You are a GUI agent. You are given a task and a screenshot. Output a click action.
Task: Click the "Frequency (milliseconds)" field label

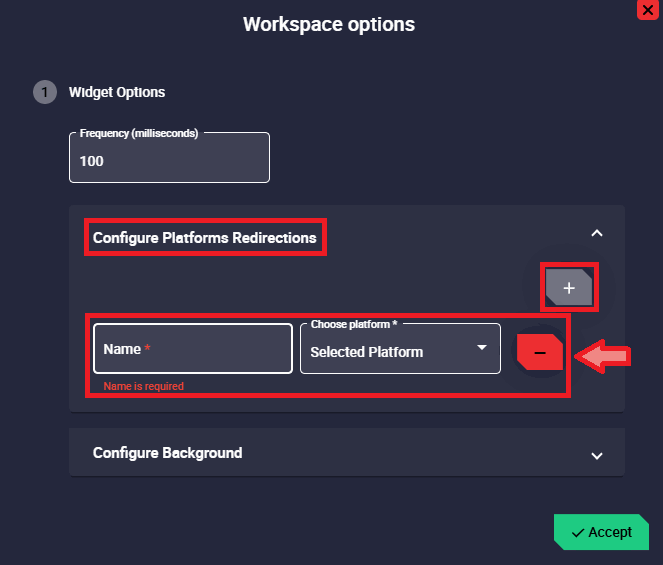(x=139, y=133)
